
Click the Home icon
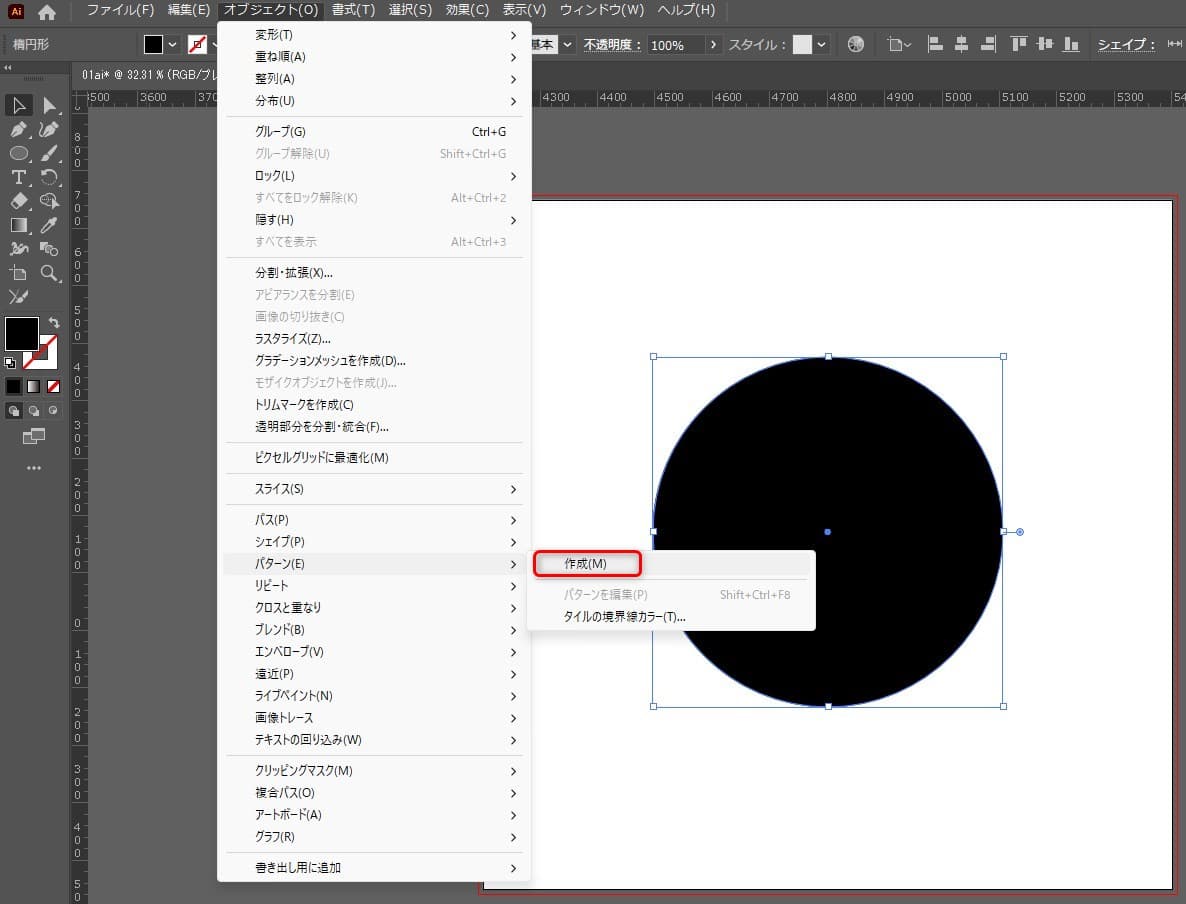tap(47, 13)
